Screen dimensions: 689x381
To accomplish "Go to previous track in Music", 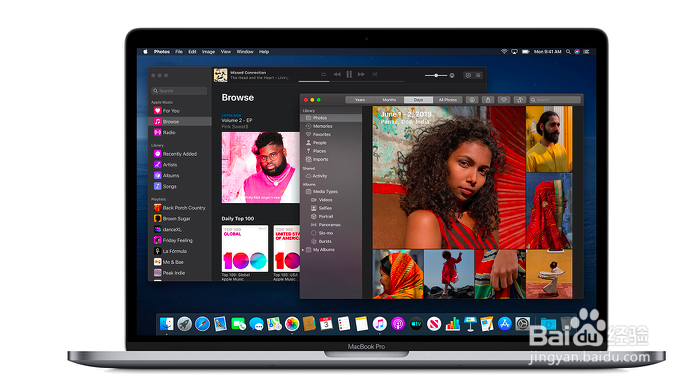I will pyautogui.click(x=337, y=74).
